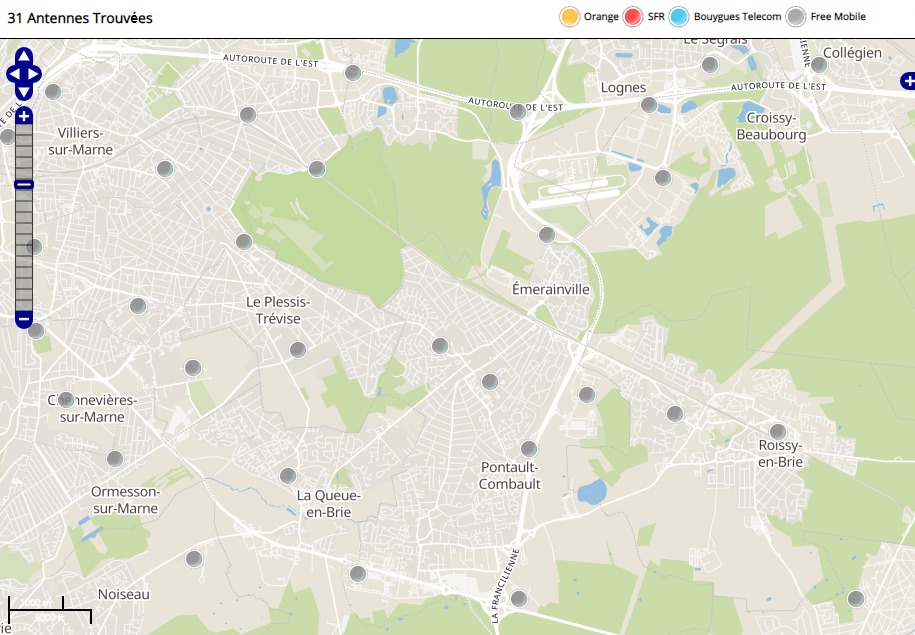This screenshot has width=915, height=635.
Task: Toggle the Orange operator filter
Action: pos(570,17)
